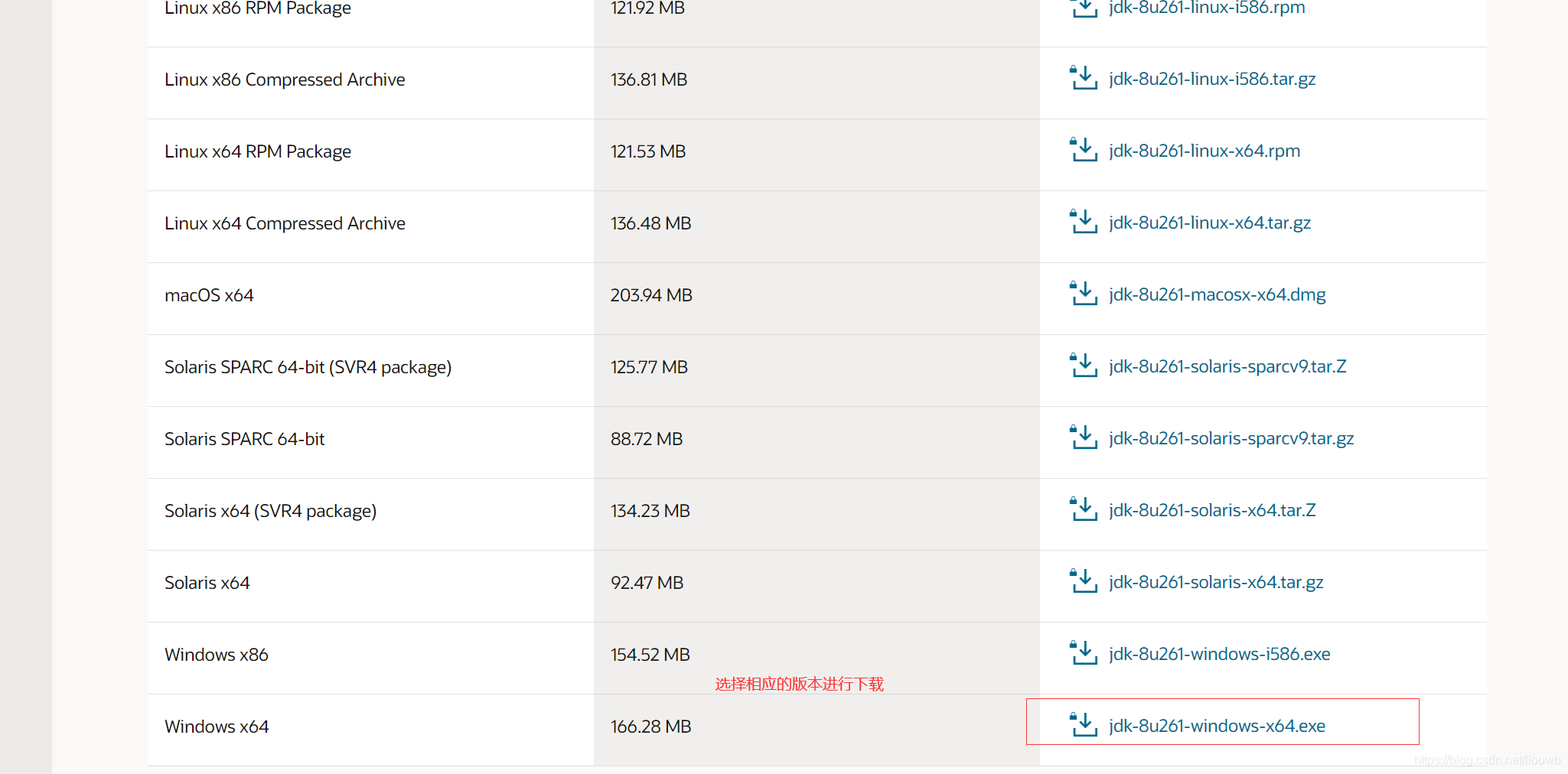Click the 154.52 MB file size
This screenshot has width=1568, height=774.
(650, 655)
